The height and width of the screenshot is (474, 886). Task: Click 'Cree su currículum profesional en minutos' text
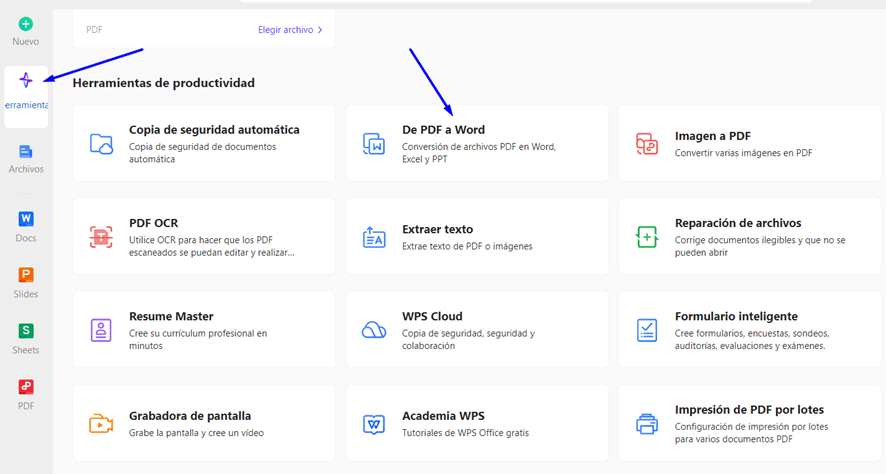coord(198,340)
